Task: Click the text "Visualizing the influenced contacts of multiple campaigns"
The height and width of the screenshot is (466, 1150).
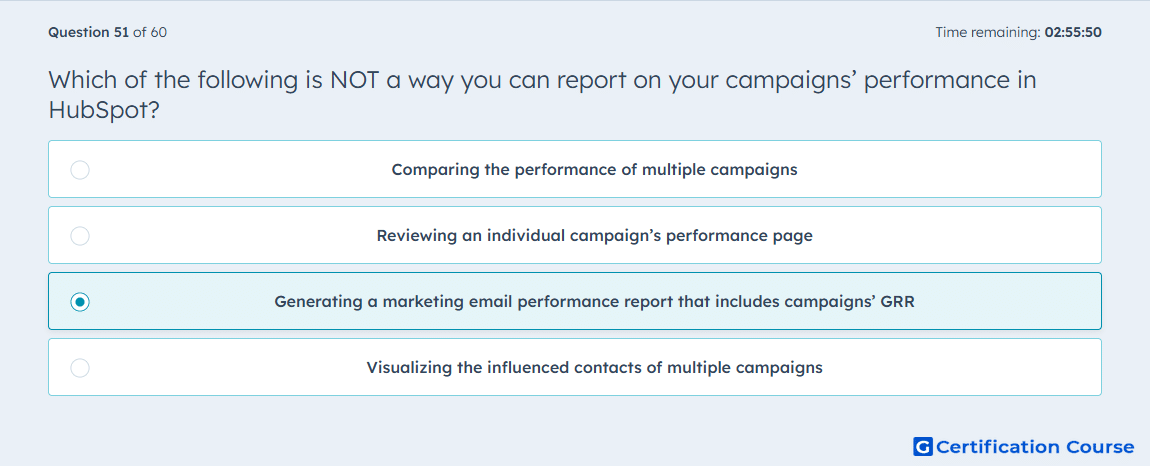Action: [x=594, y=368]
